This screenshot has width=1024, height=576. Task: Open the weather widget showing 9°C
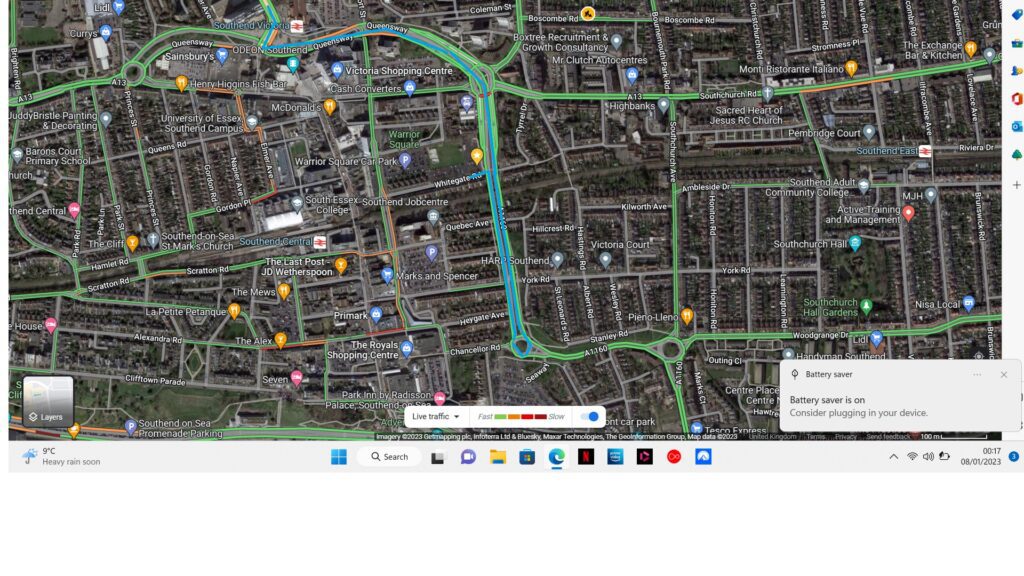tap(62, 457)
